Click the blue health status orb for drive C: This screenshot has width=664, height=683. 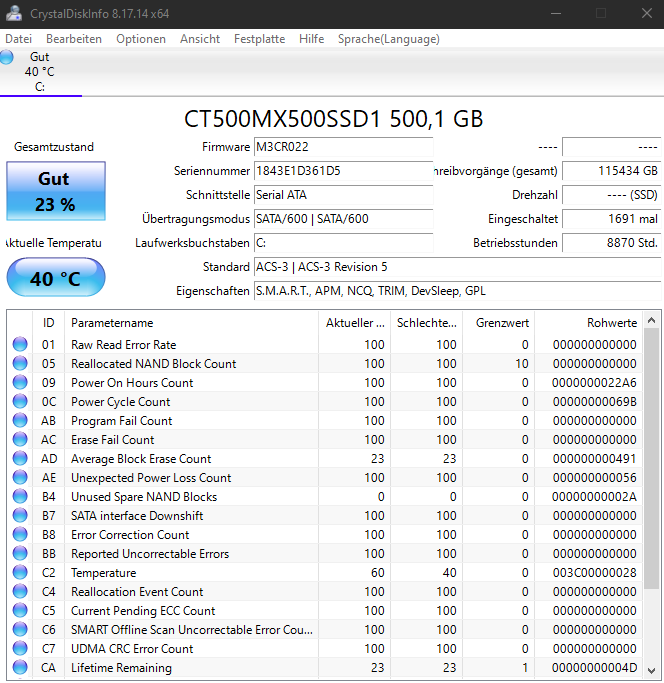(x=7, y=57)
